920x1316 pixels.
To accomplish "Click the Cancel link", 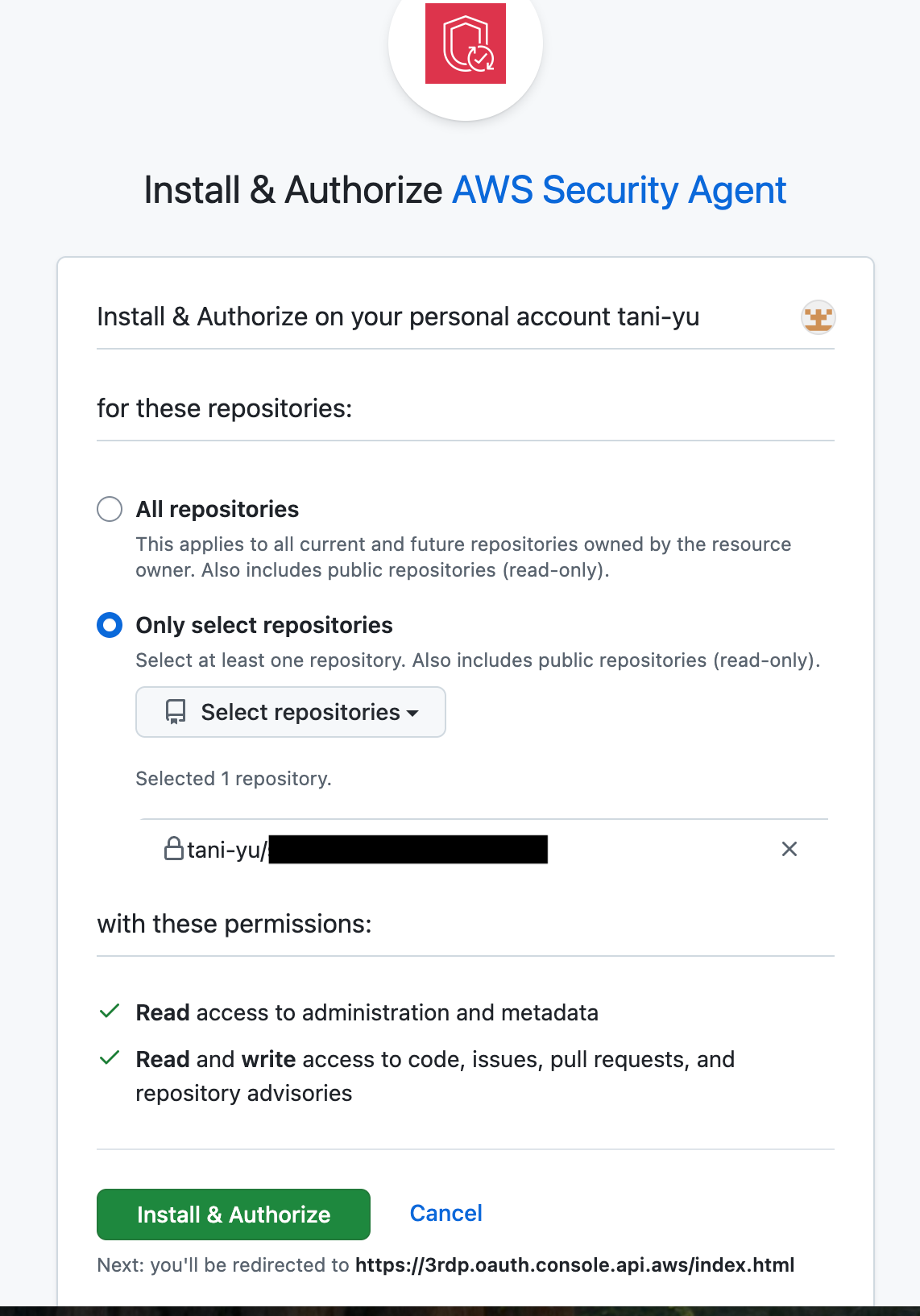I will 445,1213.
